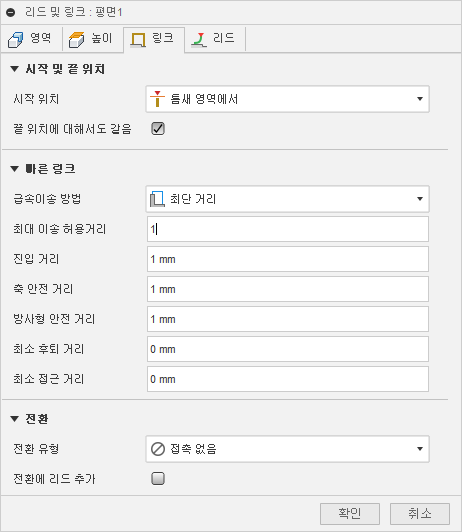
Task: Click the 틈새 영역에서 start position icon
Action: (157, 99)
